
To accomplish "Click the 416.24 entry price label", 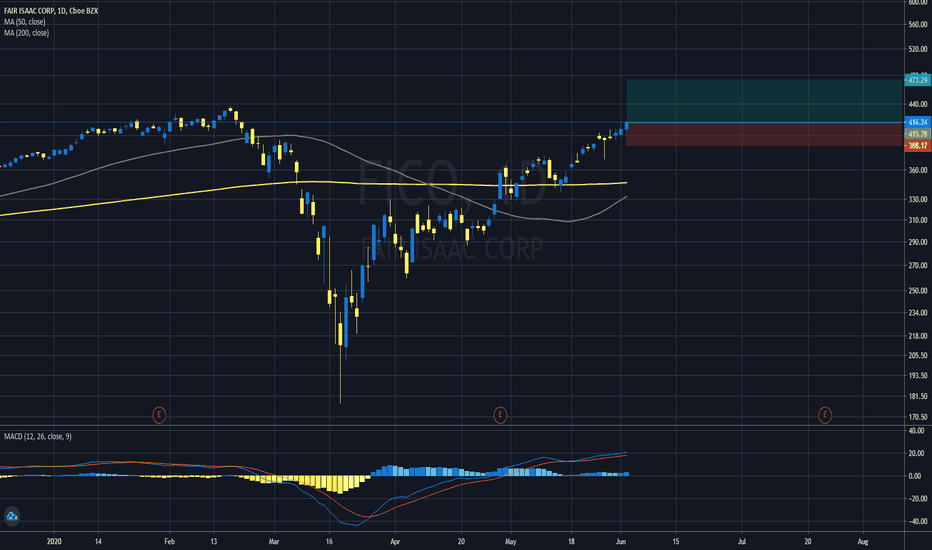I will click(x=918, y=122).
